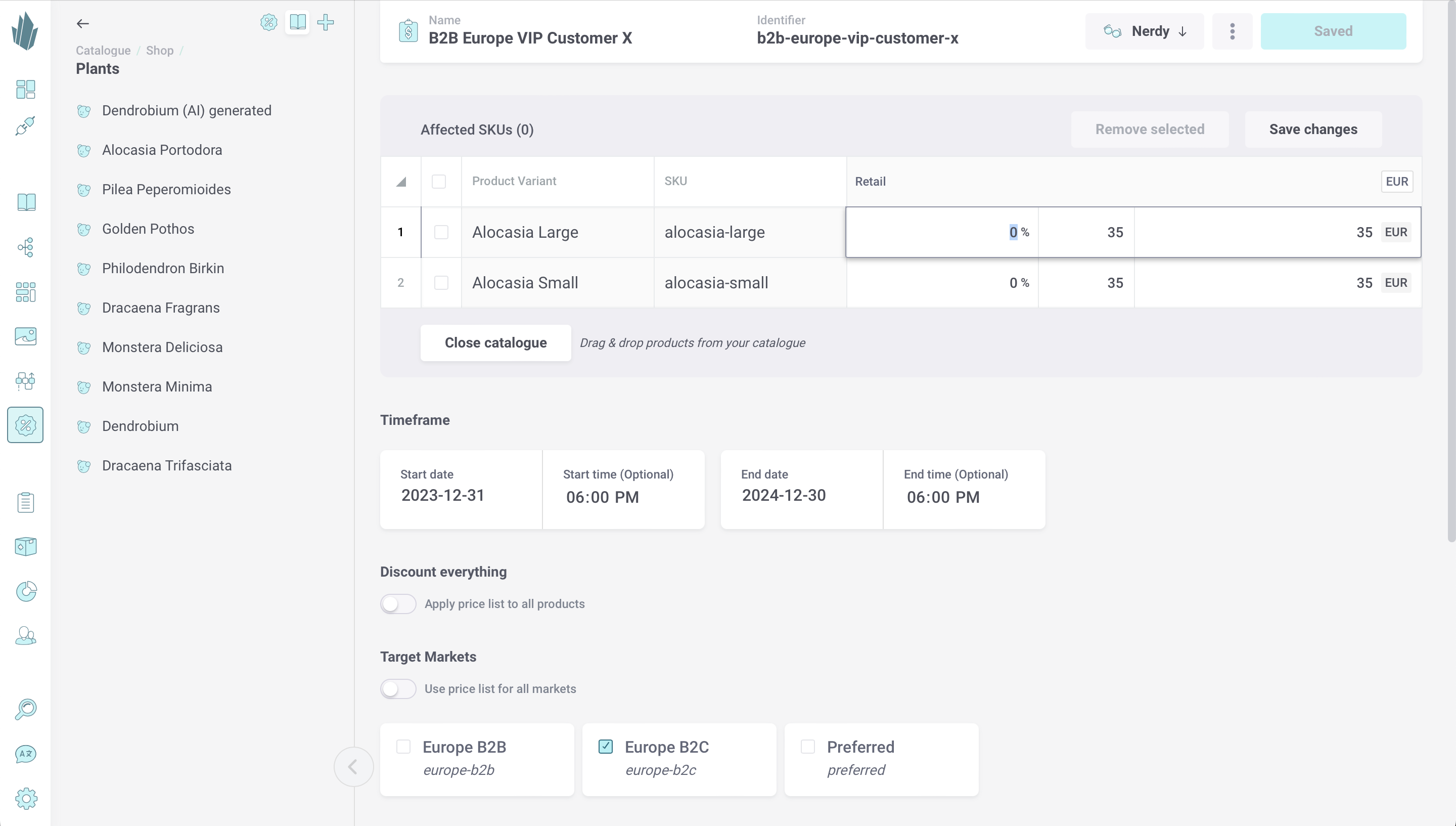
Task: Click the settings gear icon in sidebar
Action: point(26,798)
